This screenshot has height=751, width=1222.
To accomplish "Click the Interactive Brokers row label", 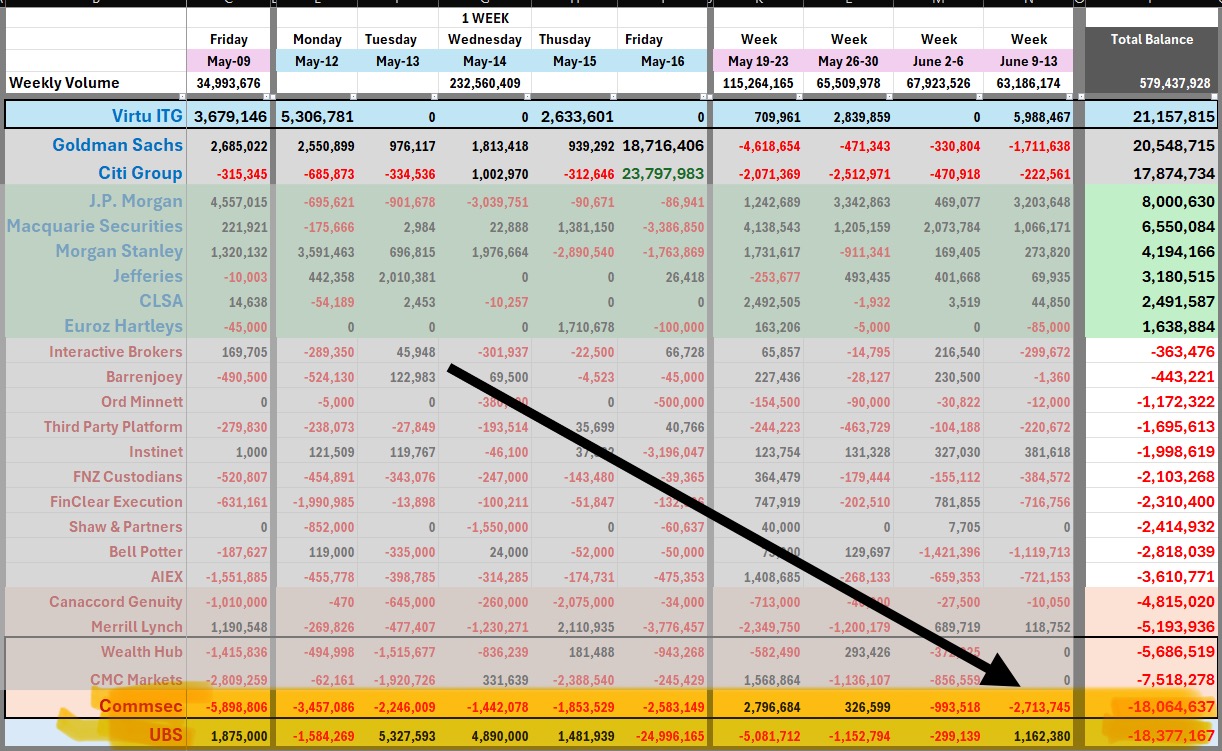I will coord(116,352).
